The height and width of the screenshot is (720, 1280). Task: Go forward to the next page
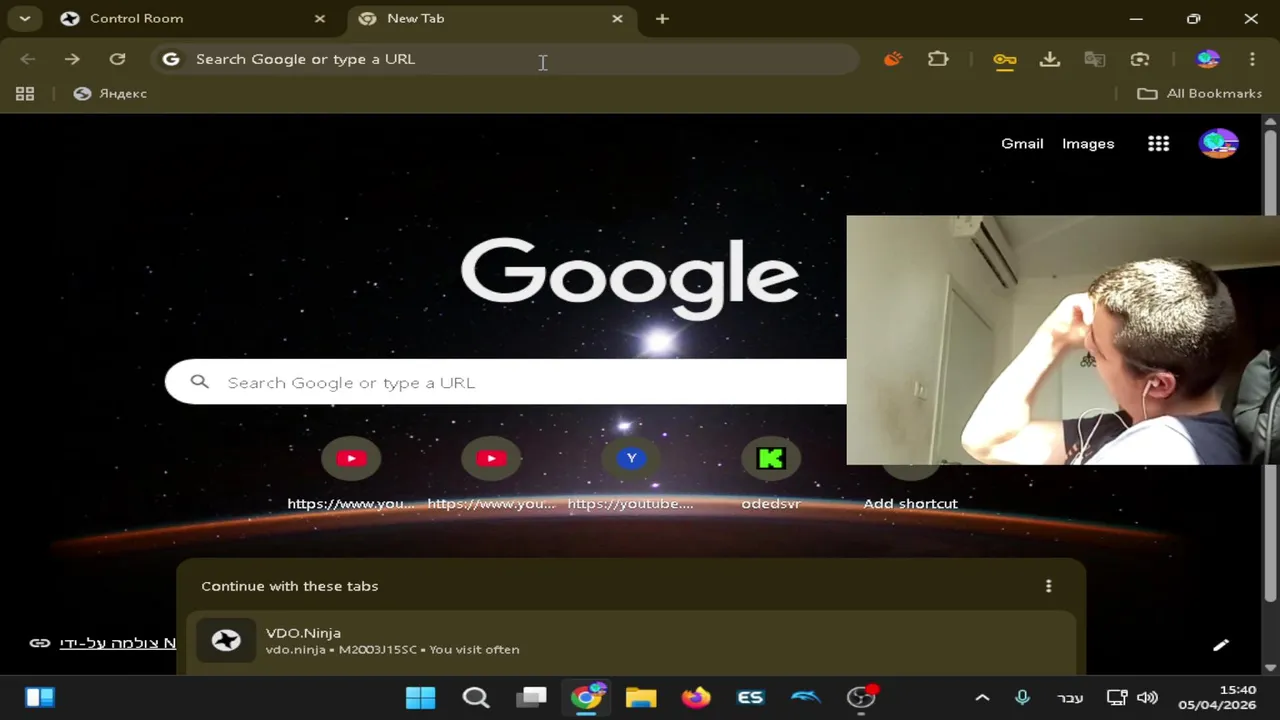click(72, 59)
